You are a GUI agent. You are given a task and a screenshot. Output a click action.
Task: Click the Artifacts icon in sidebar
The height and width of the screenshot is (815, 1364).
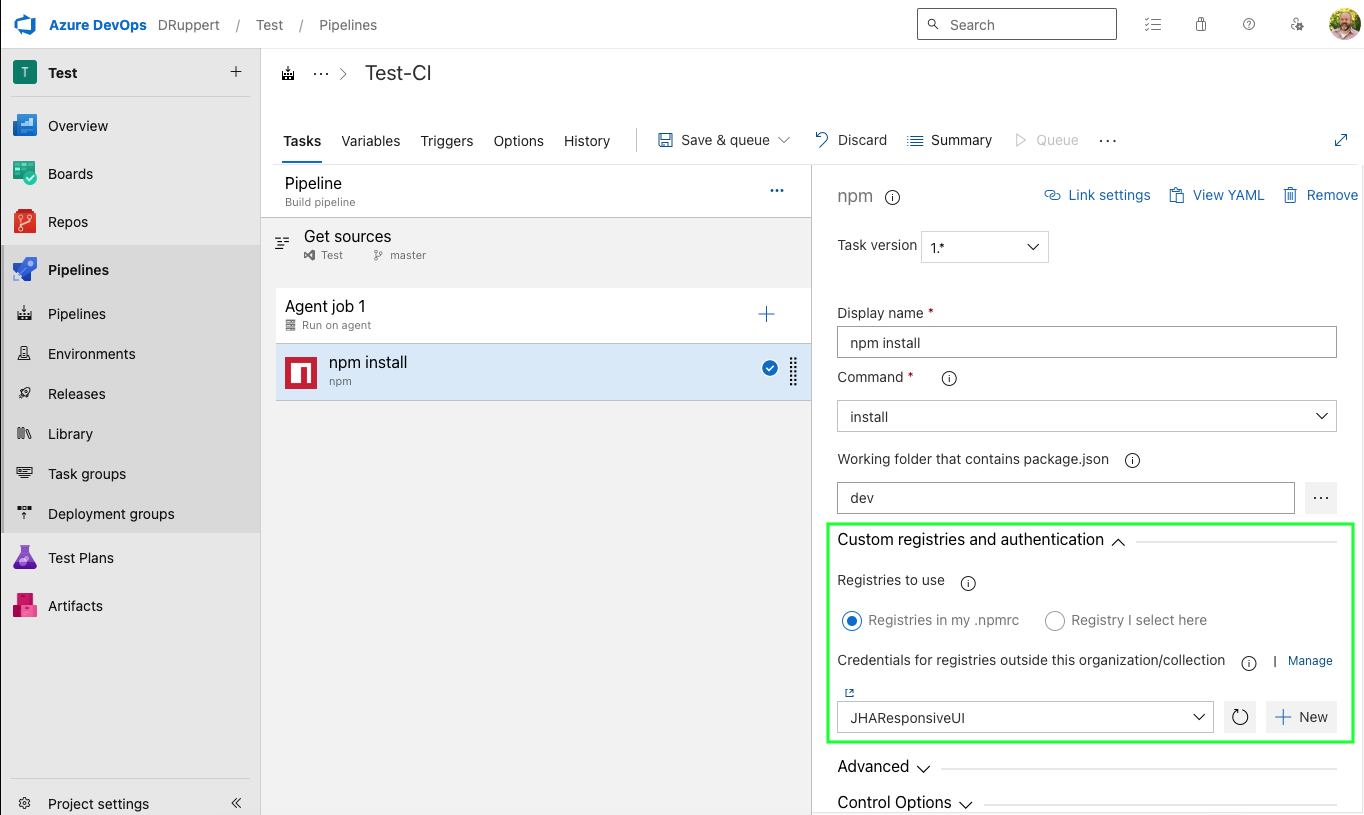[25, 606]
